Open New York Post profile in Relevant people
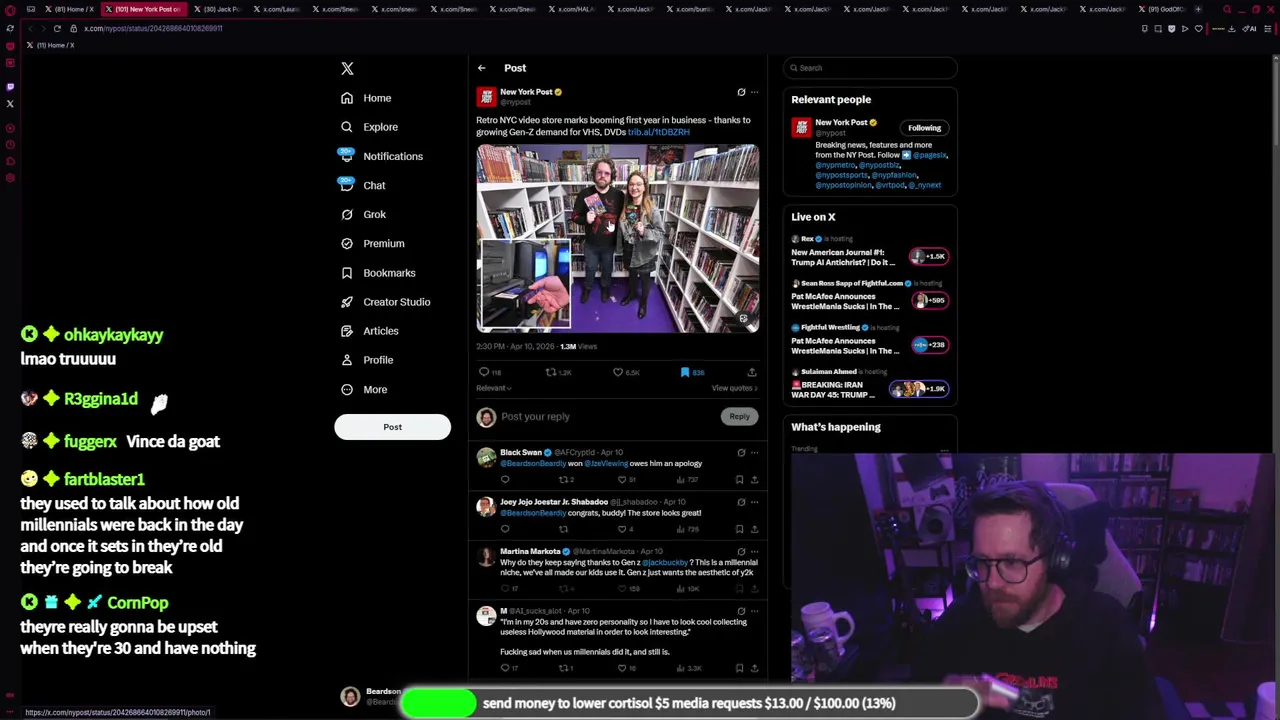 841,123
